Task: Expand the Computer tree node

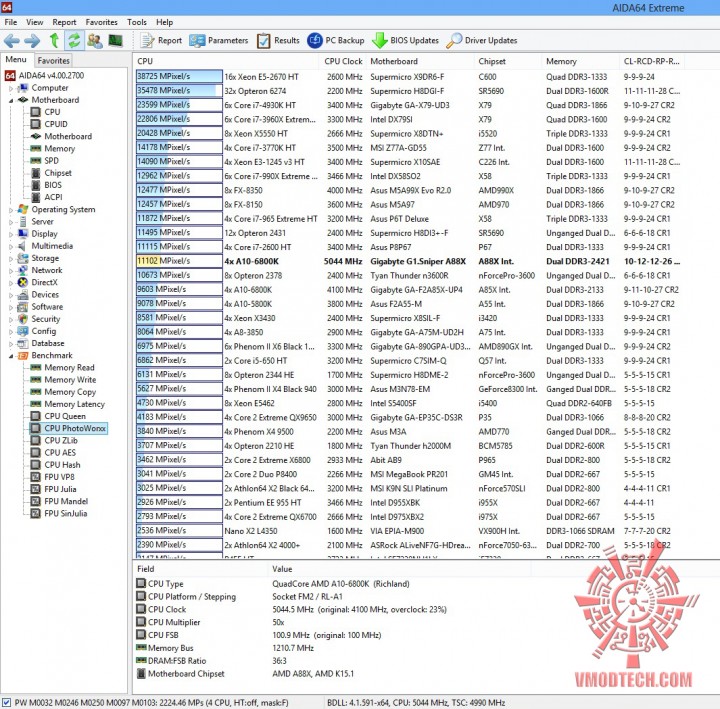Action: (11, 88)
